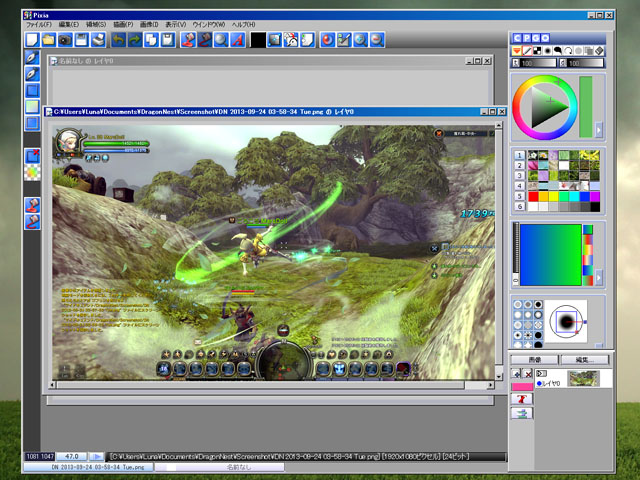Select the diagonal line drawing mode
This screenshot has height=480, width=640.
pos(527,51)
